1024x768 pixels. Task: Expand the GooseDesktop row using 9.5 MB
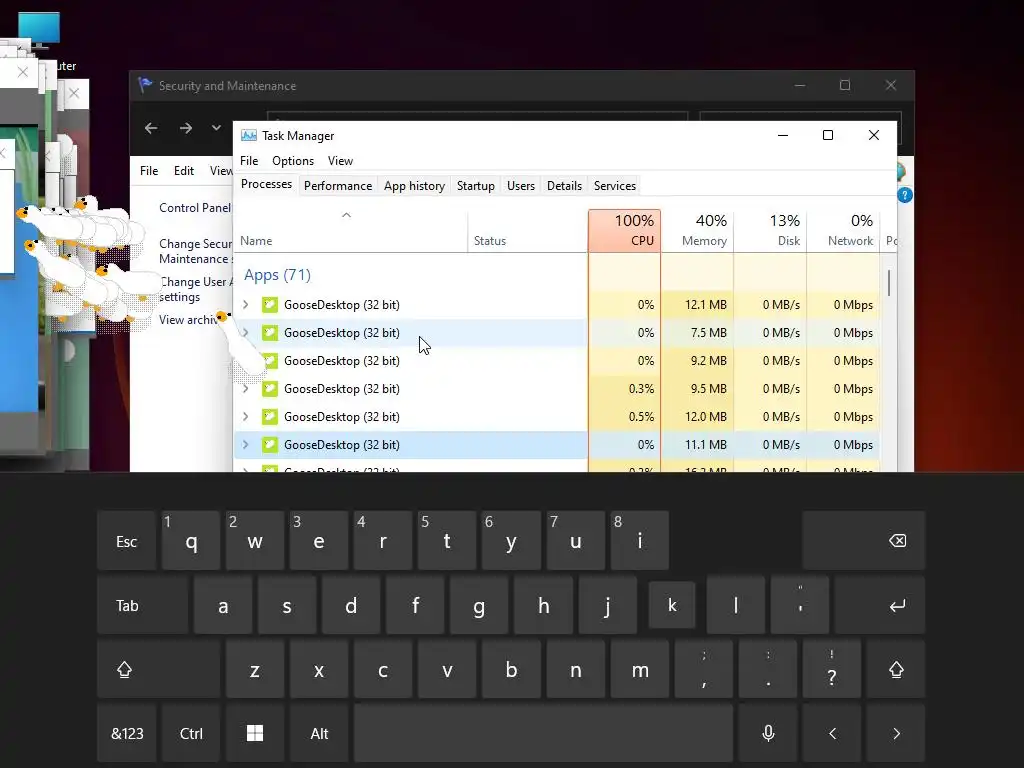click(246, 389)
